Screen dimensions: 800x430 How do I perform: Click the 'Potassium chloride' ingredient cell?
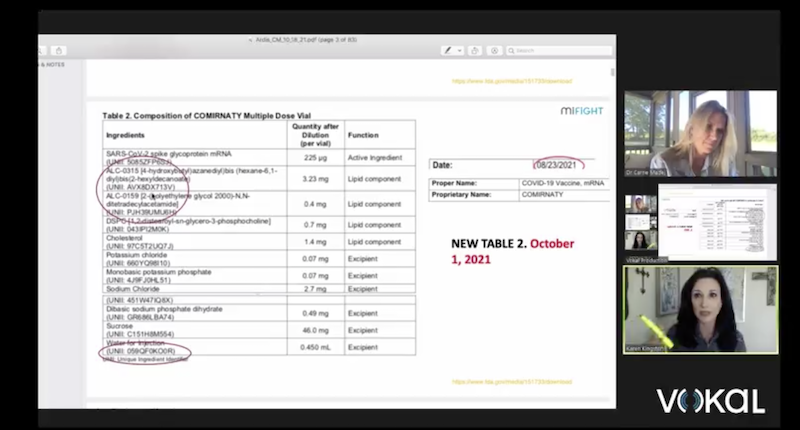[x=194, y=259]
